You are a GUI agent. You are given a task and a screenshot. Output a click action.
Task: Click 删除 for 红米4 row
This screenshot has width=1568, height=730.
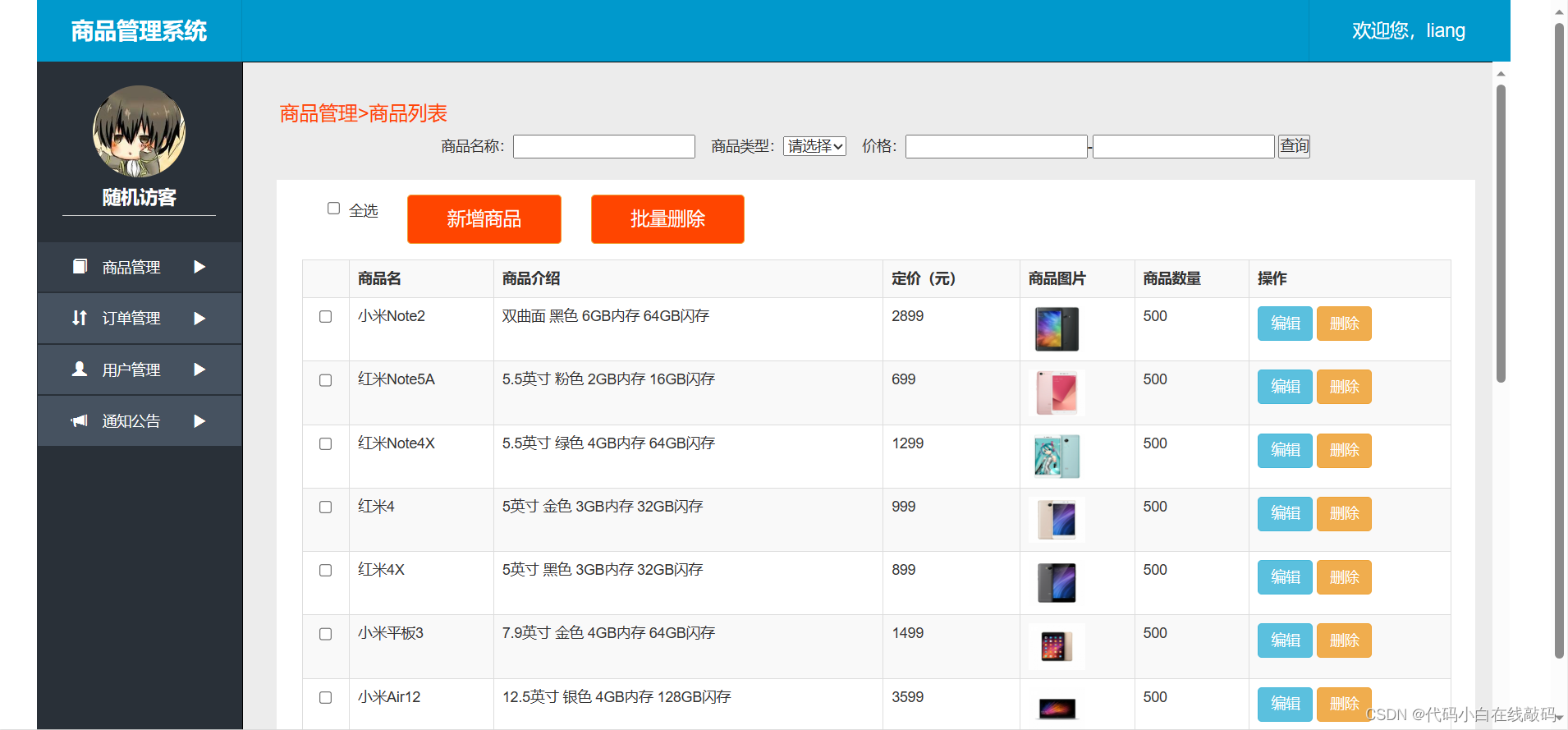coord(1344,513)
